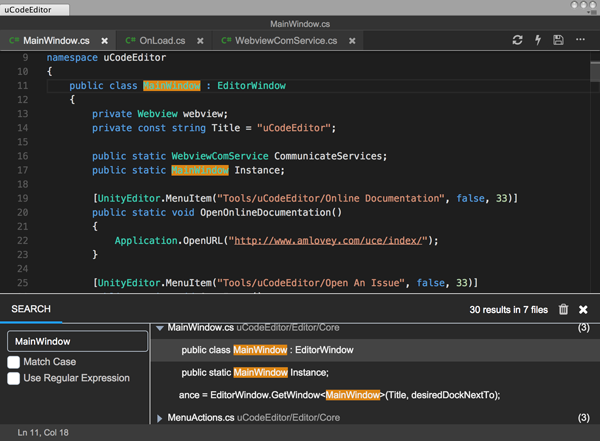
Task: Click the search input field containing MainWindow
Action: pyautogui.click(x=77, y=341)
